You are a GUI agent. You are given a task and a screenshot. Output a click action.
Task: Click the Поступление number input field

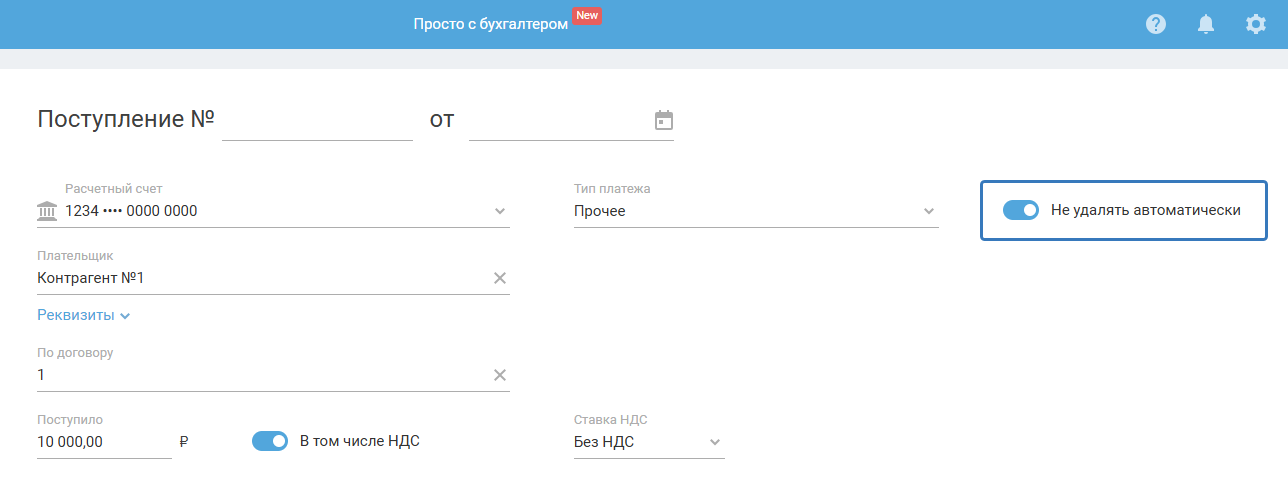coord(317,121)
